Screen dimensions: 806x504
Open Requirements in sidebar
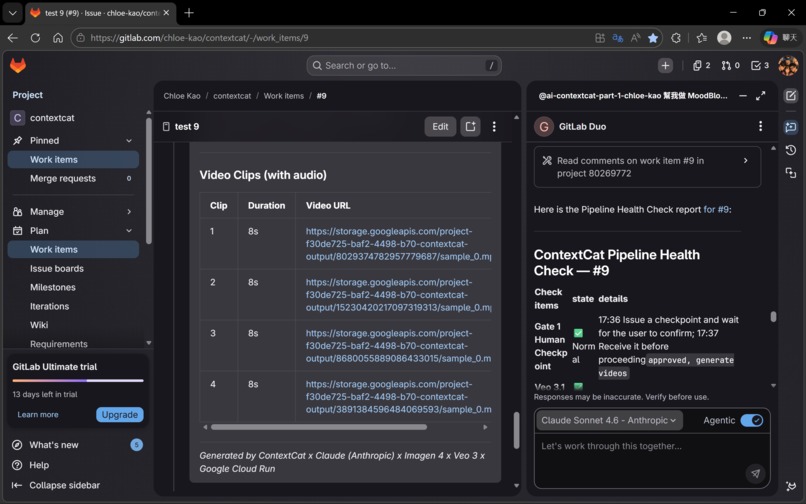pyautogui.click(x=73, y=344)
